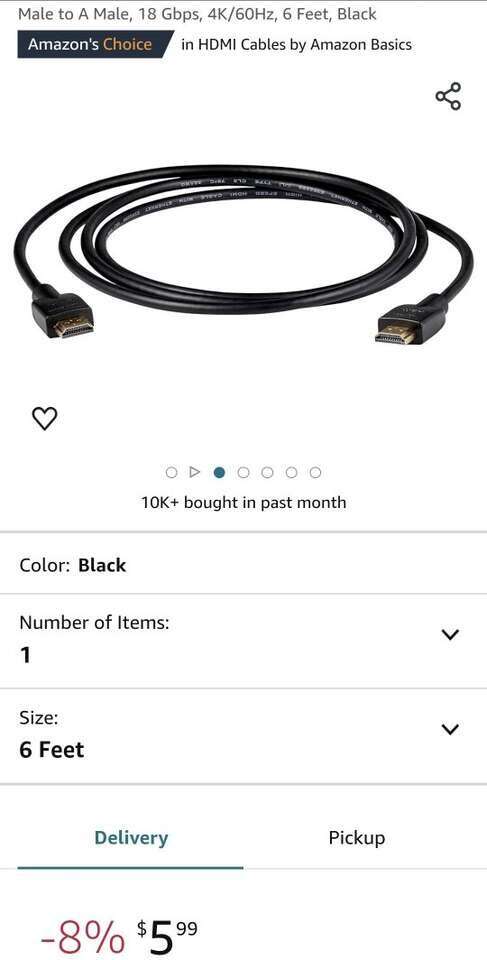
Task: Expand the Size chevron
Action: pos(450,729)
